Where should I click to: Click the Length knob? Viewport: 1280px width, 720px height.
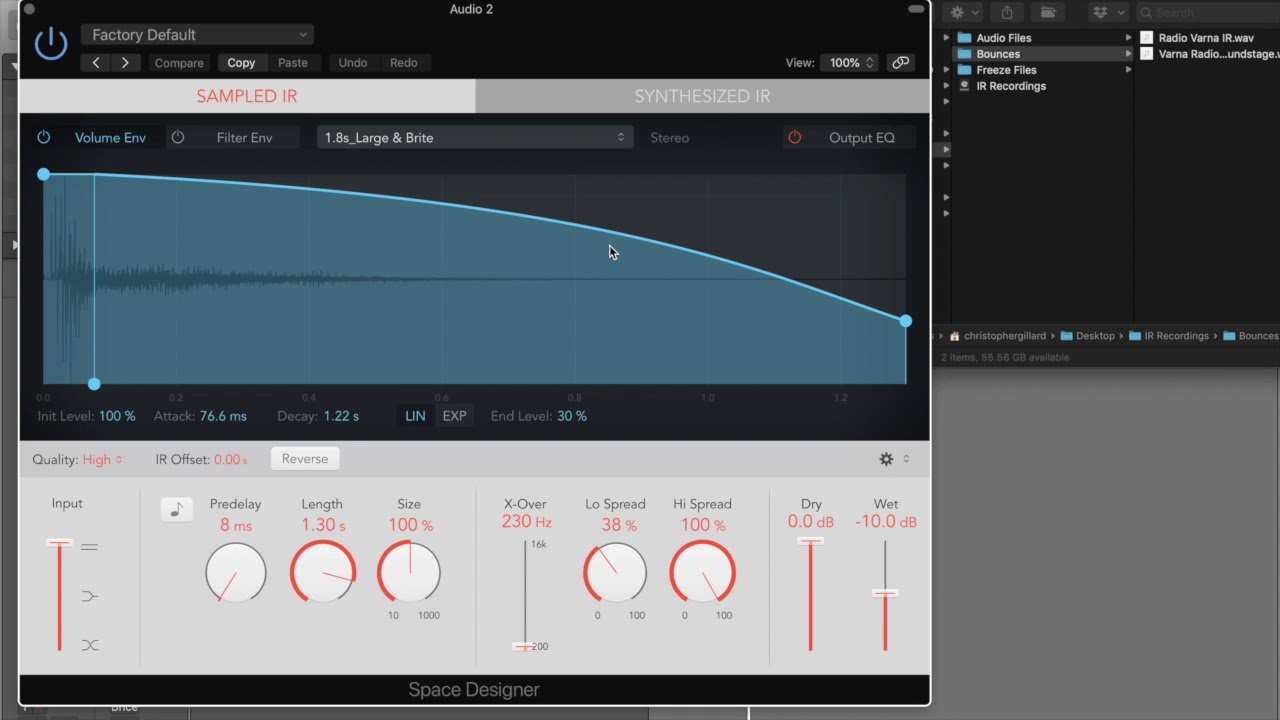[x=322, y=572]
